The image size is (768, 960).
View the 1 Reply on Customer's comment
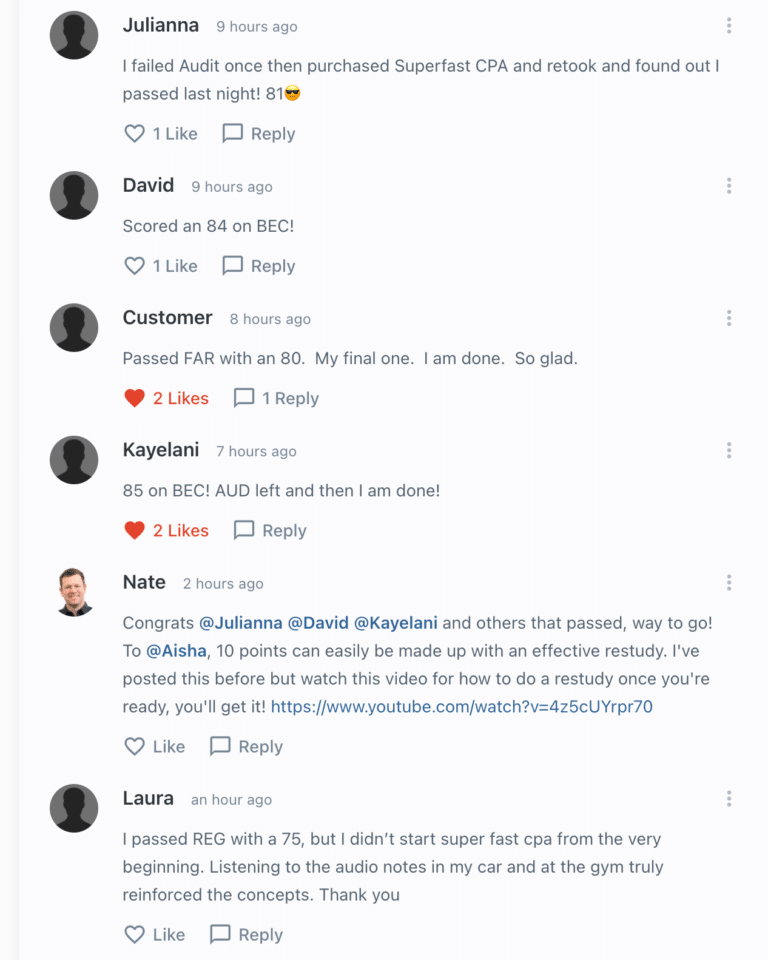point(276,398)
